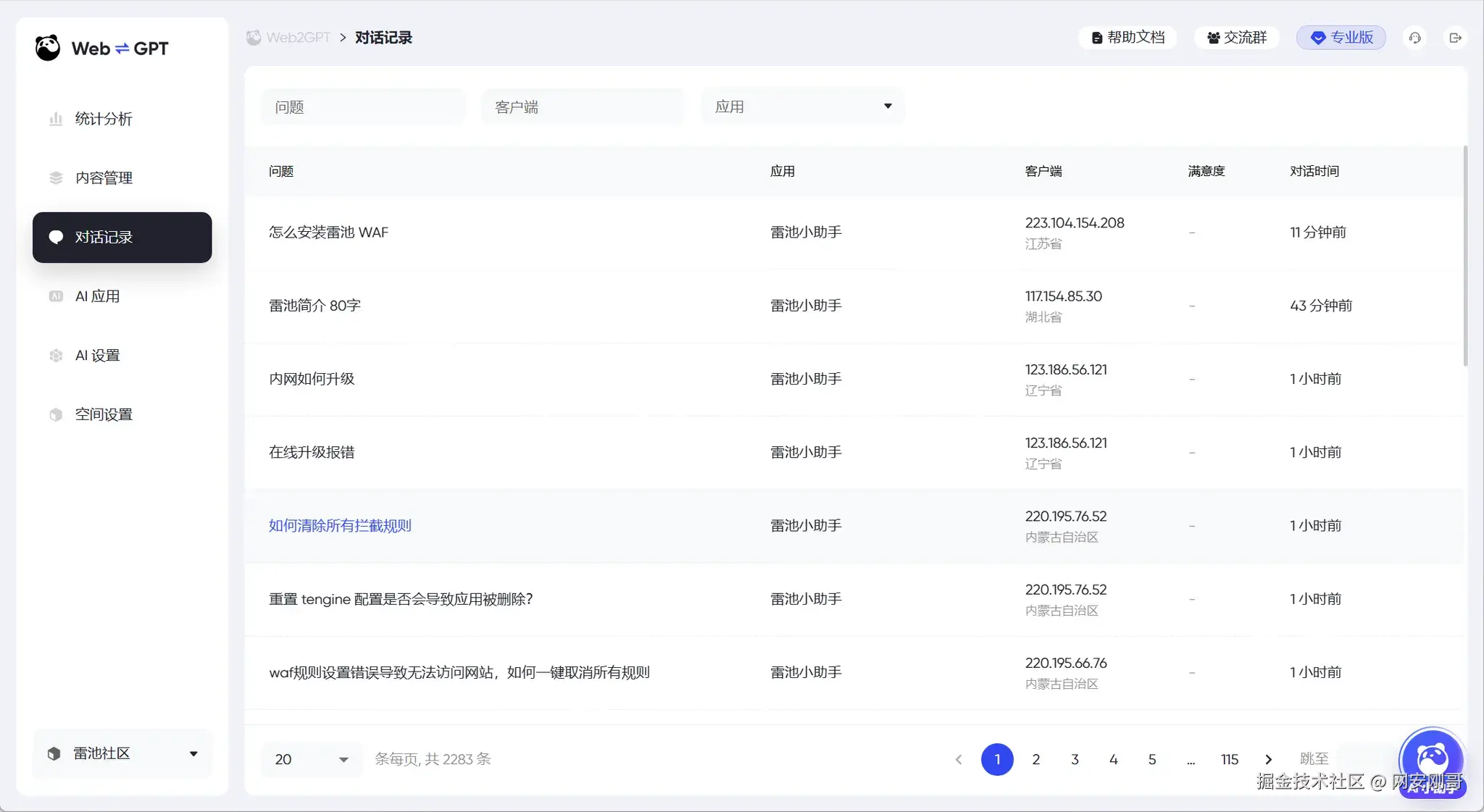
Task: Open question 如何清除所有拦截规则
Action: click(x=340, y=526)
